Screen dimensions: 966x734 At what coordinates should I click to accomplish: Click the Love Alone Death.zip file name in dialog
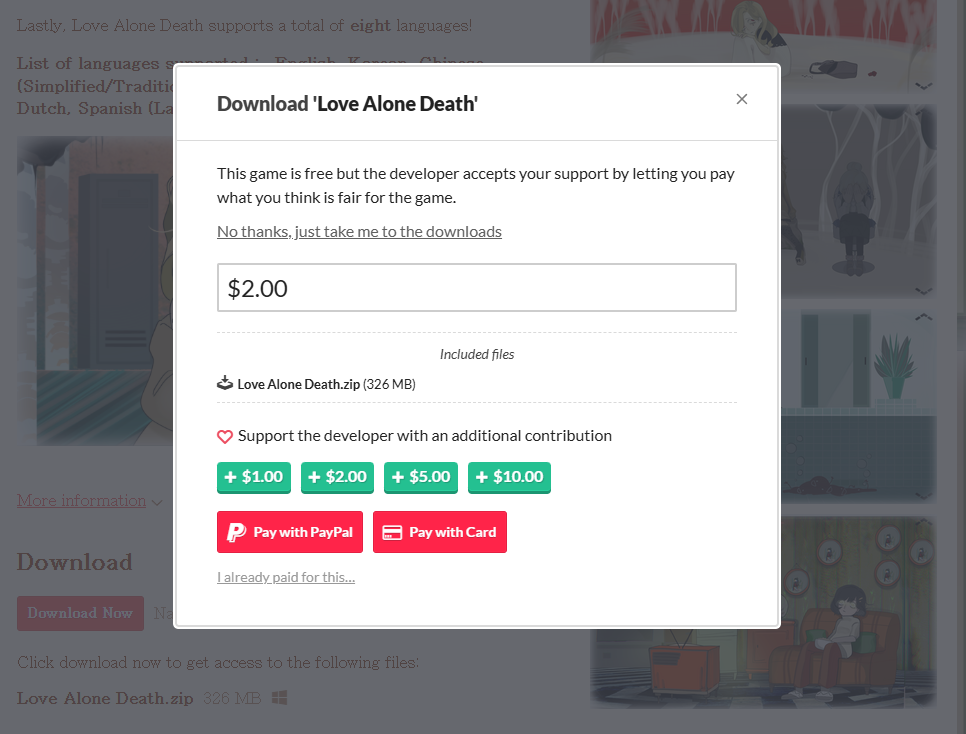299,385
